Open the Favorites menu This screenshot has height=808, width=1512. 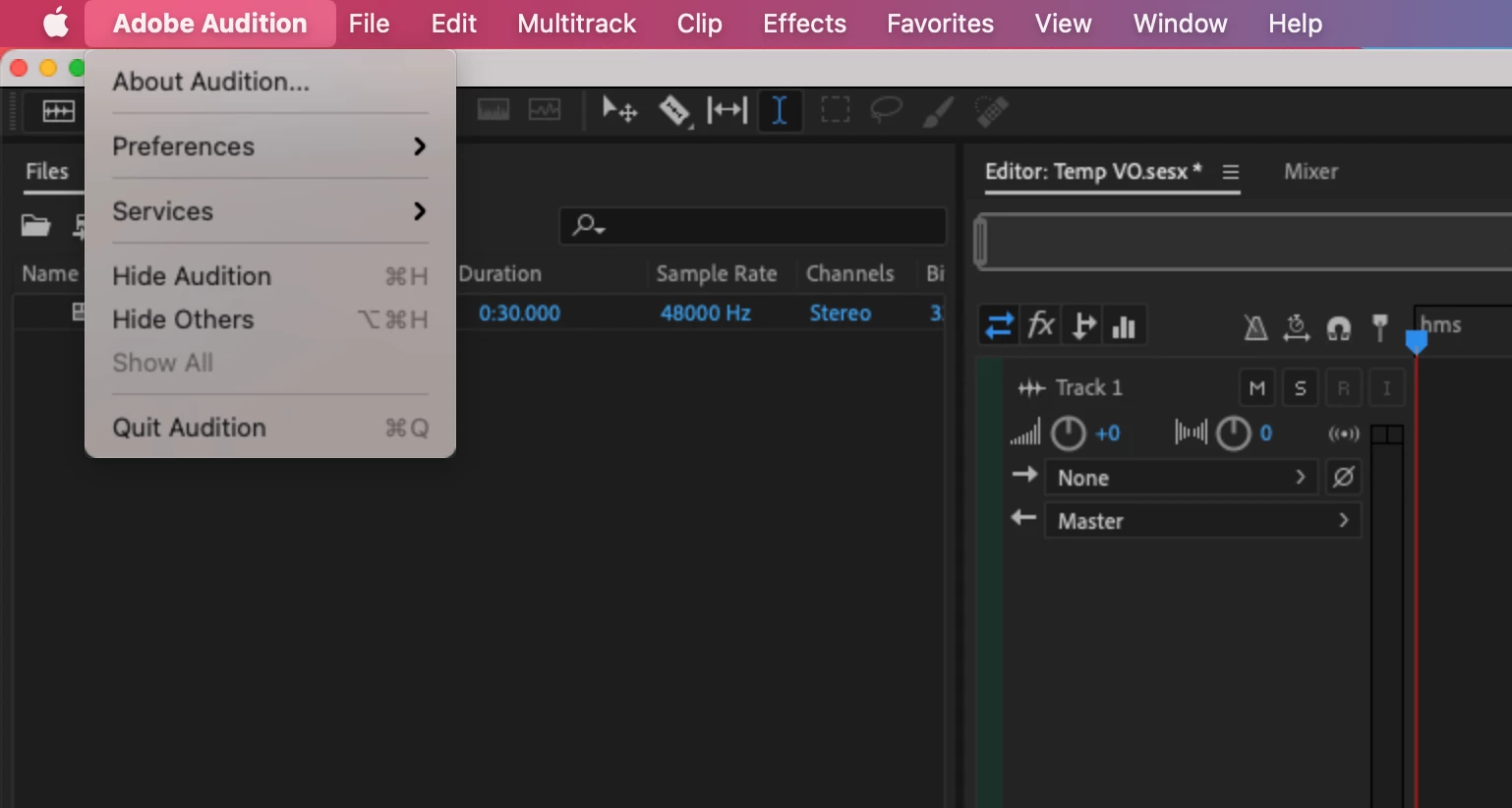(x=940, y=24)
